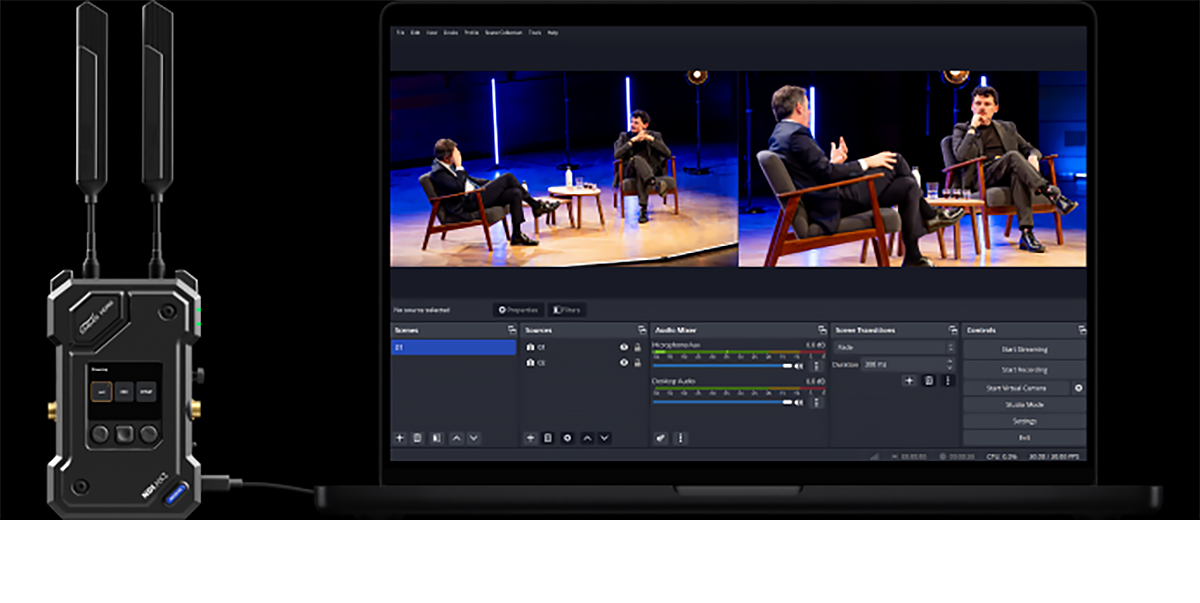This screenshot has width=1200, height=603.
Task: Move source up with arrow
Action: pyautogui.click(x=588, y=438)
